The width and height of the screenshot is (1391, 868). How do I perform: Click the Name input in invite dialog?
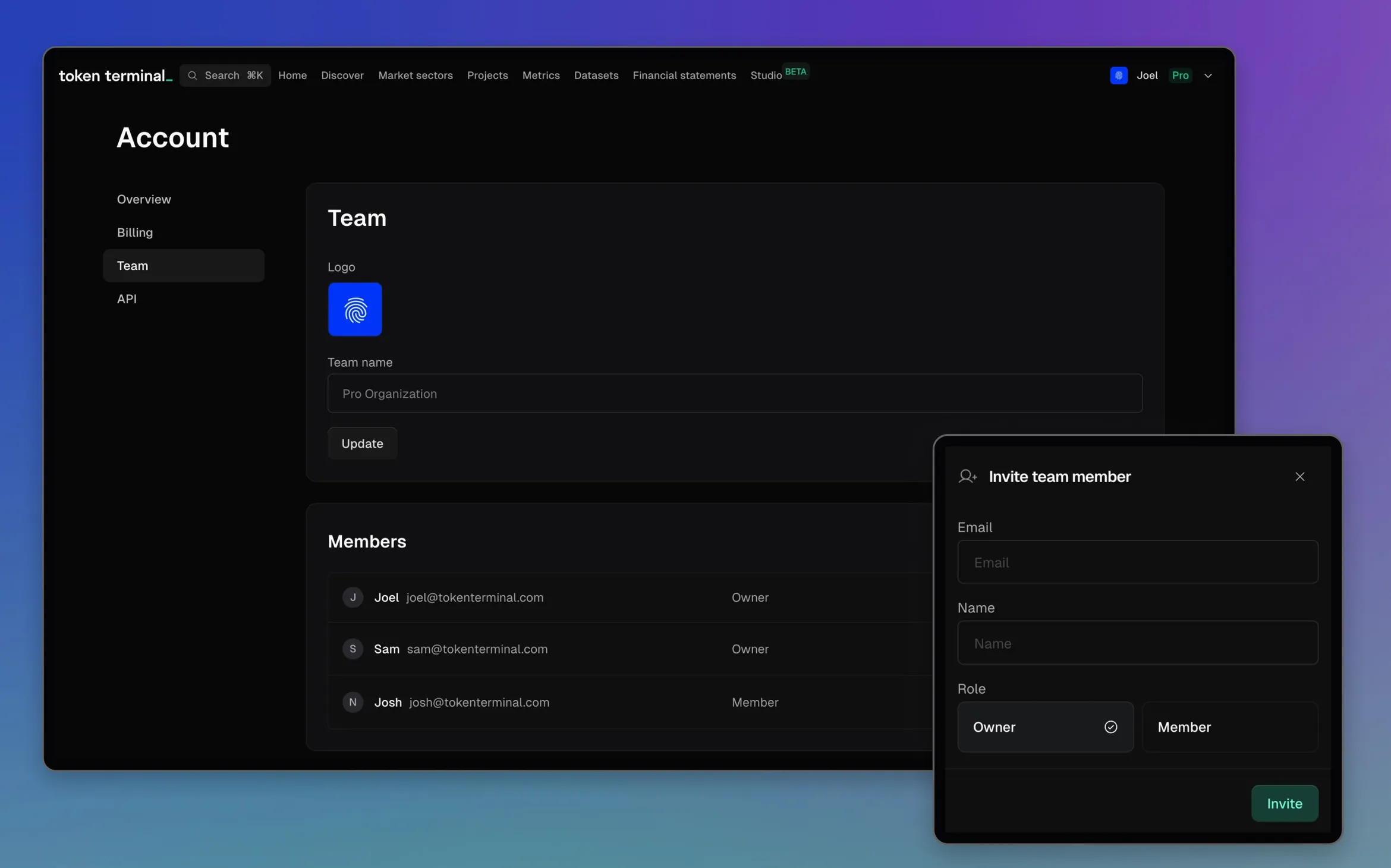[1137, 643]
